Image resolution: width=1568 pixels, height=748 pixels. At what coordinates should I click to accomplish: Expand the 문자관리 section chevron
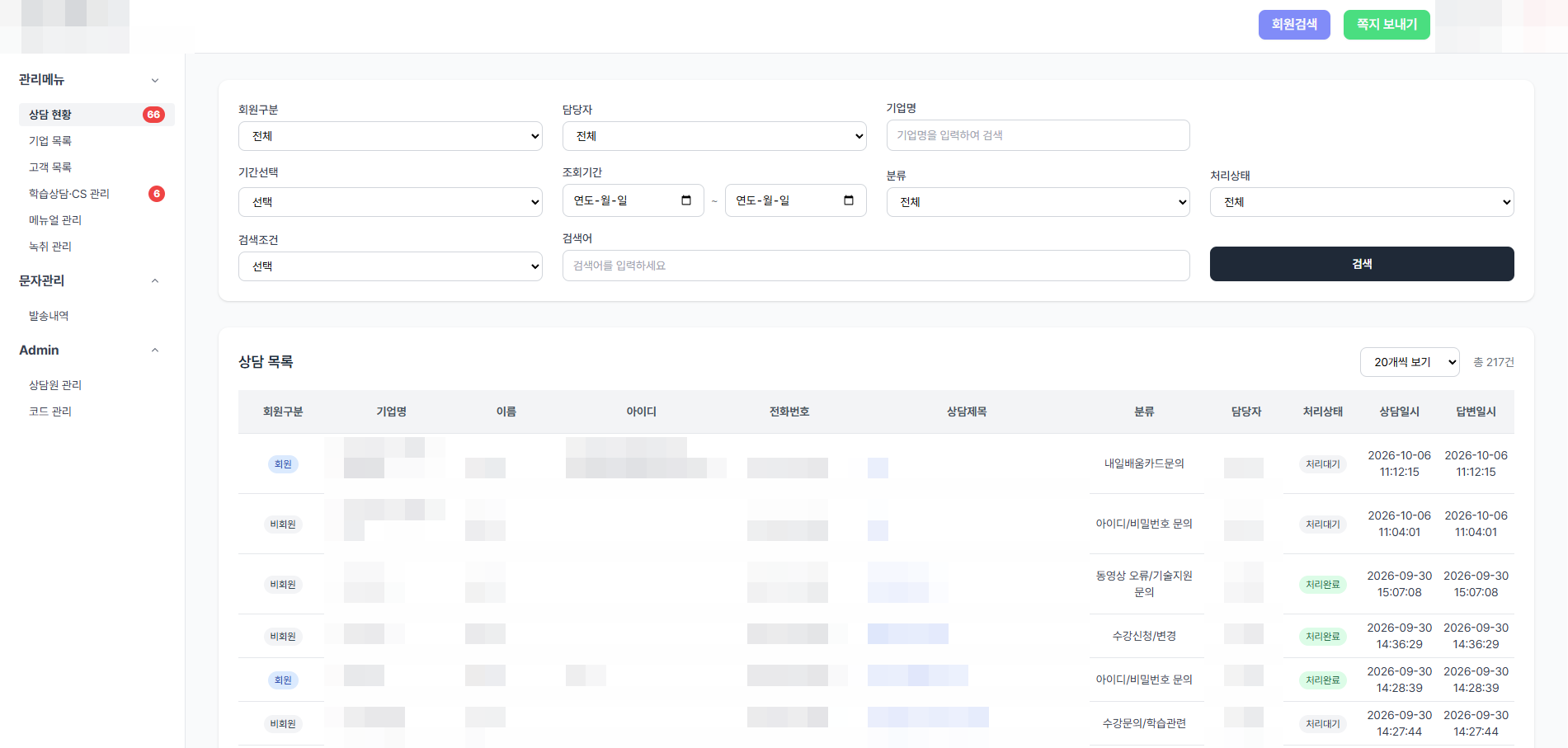[x=155, y=281]
